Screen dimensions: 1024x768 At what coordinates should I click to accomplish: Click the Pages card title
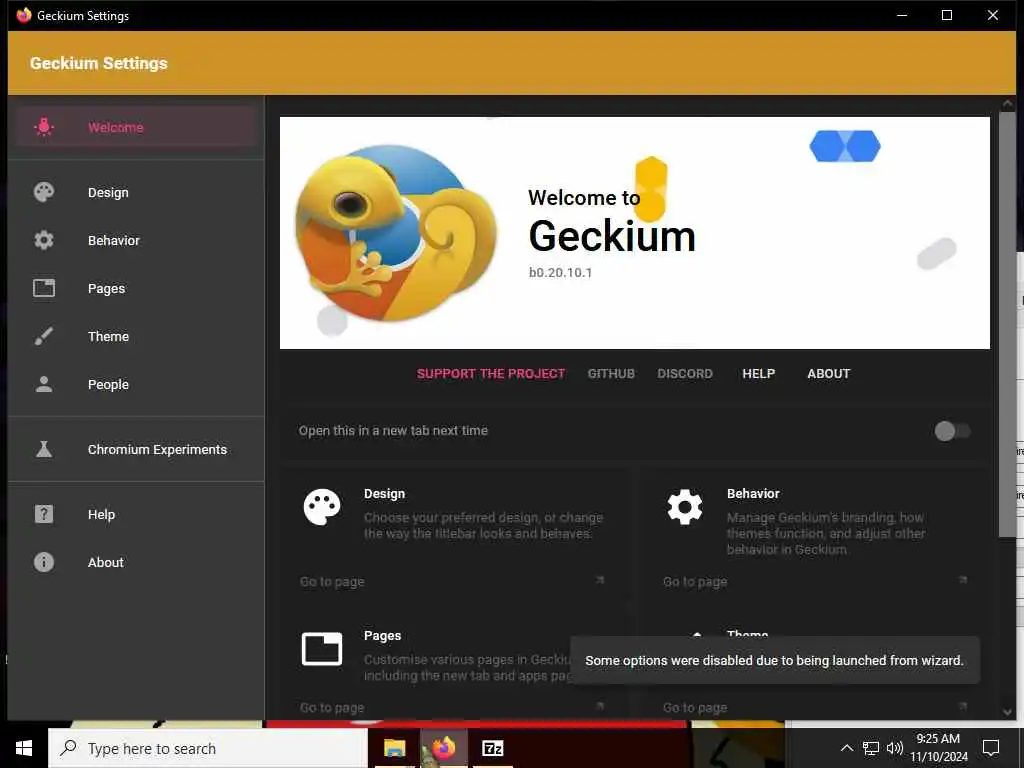click(x=383, y=635)
